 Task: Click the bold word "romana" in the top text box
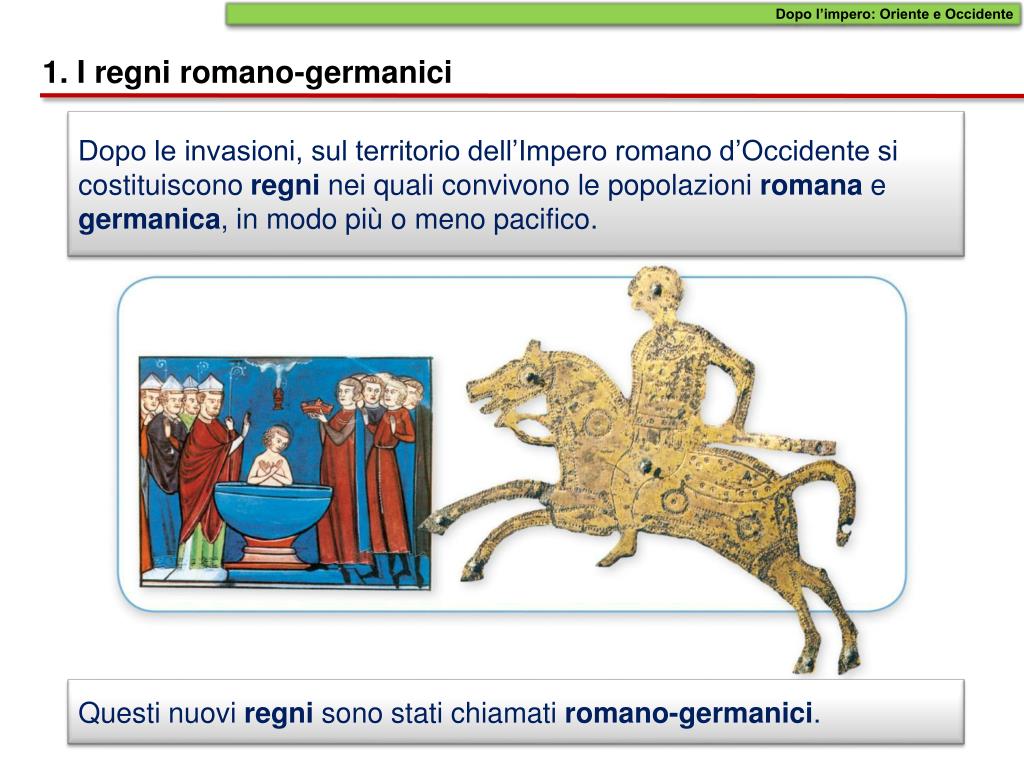tap(810, 185)
